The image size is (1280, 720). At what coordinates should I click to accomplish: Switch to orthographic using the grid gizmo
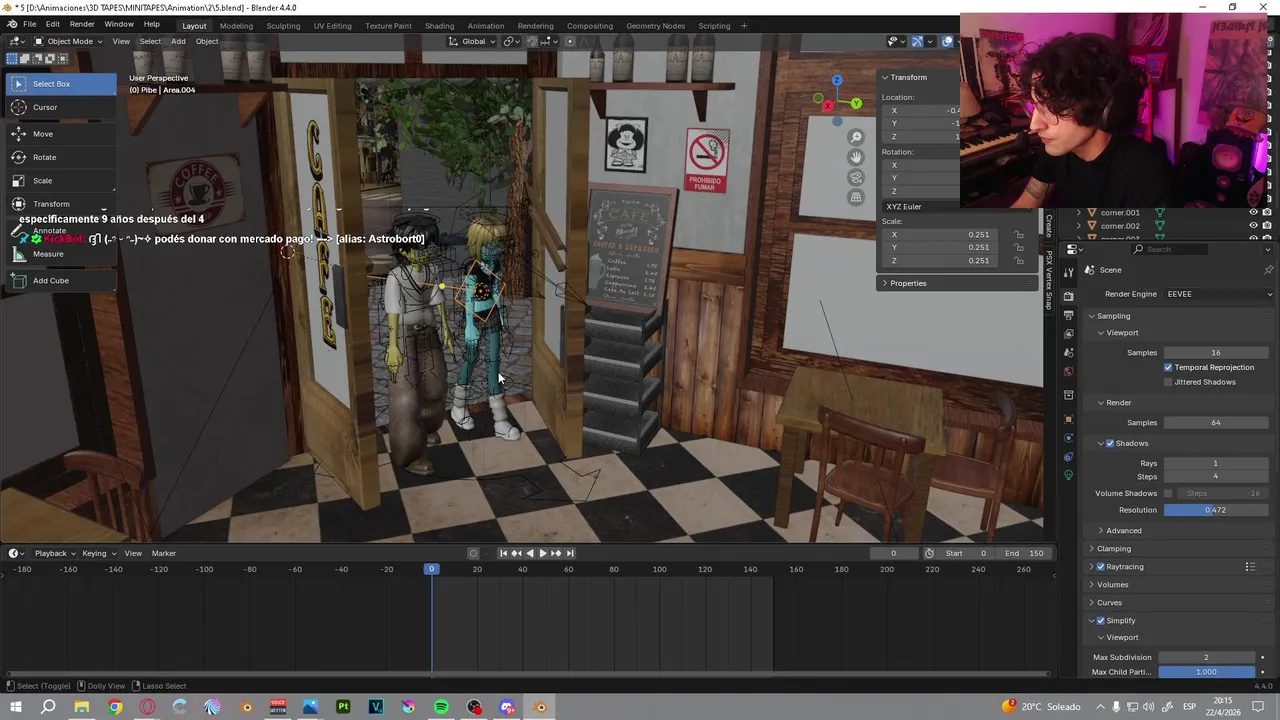coord(856,197)
